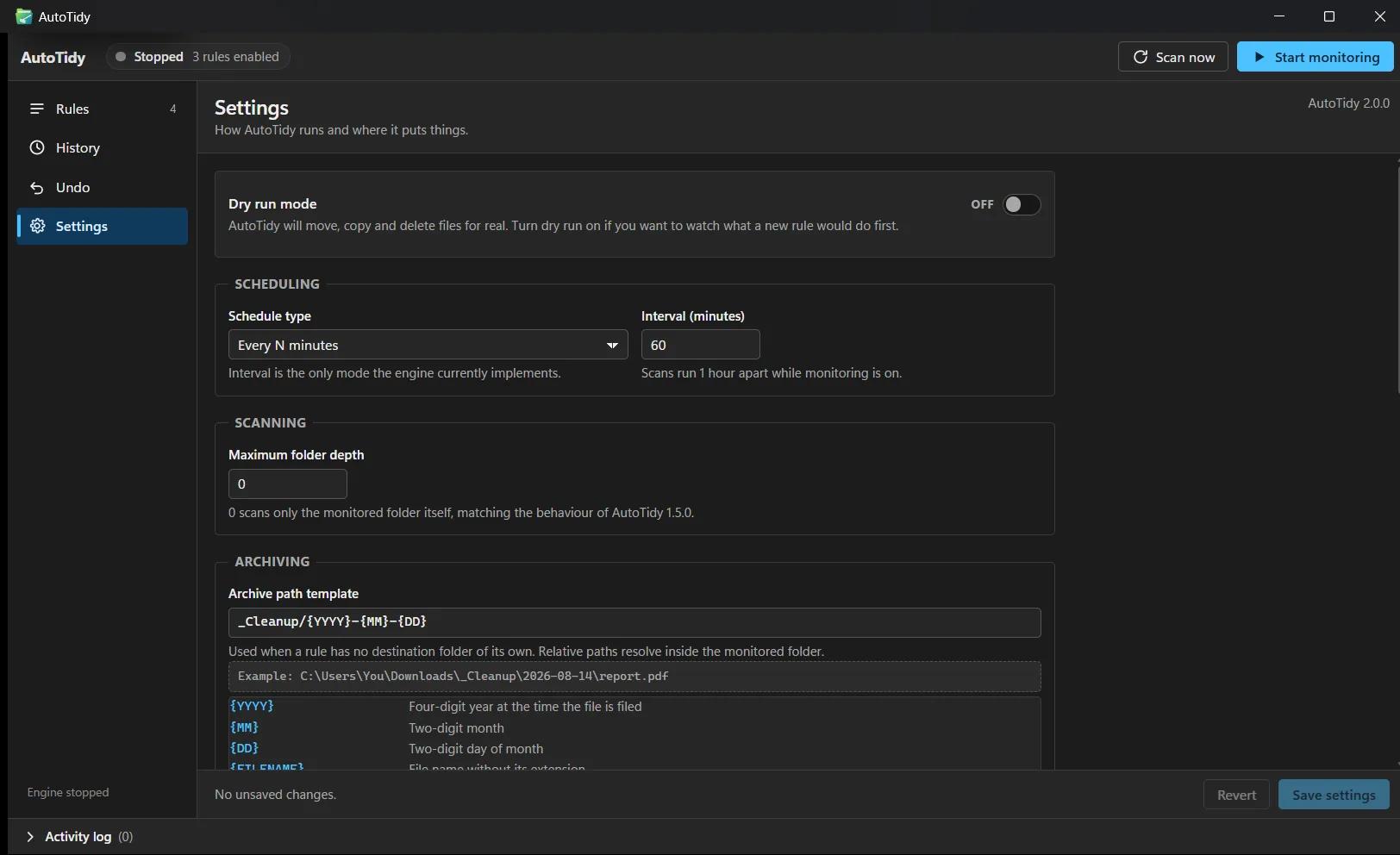Open the Schedule type dropdown

point(428,345)
